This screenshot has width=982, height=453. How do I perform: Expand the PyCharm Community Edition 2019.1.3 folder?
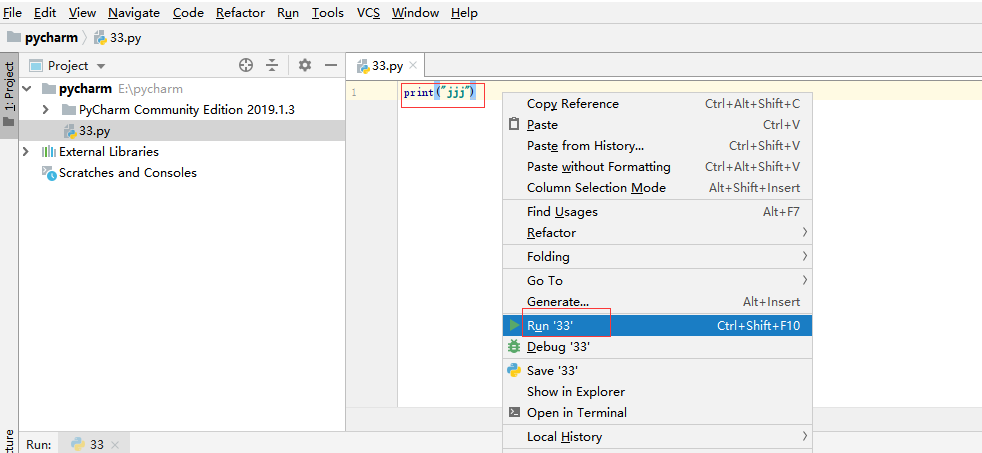coord(45,110)
